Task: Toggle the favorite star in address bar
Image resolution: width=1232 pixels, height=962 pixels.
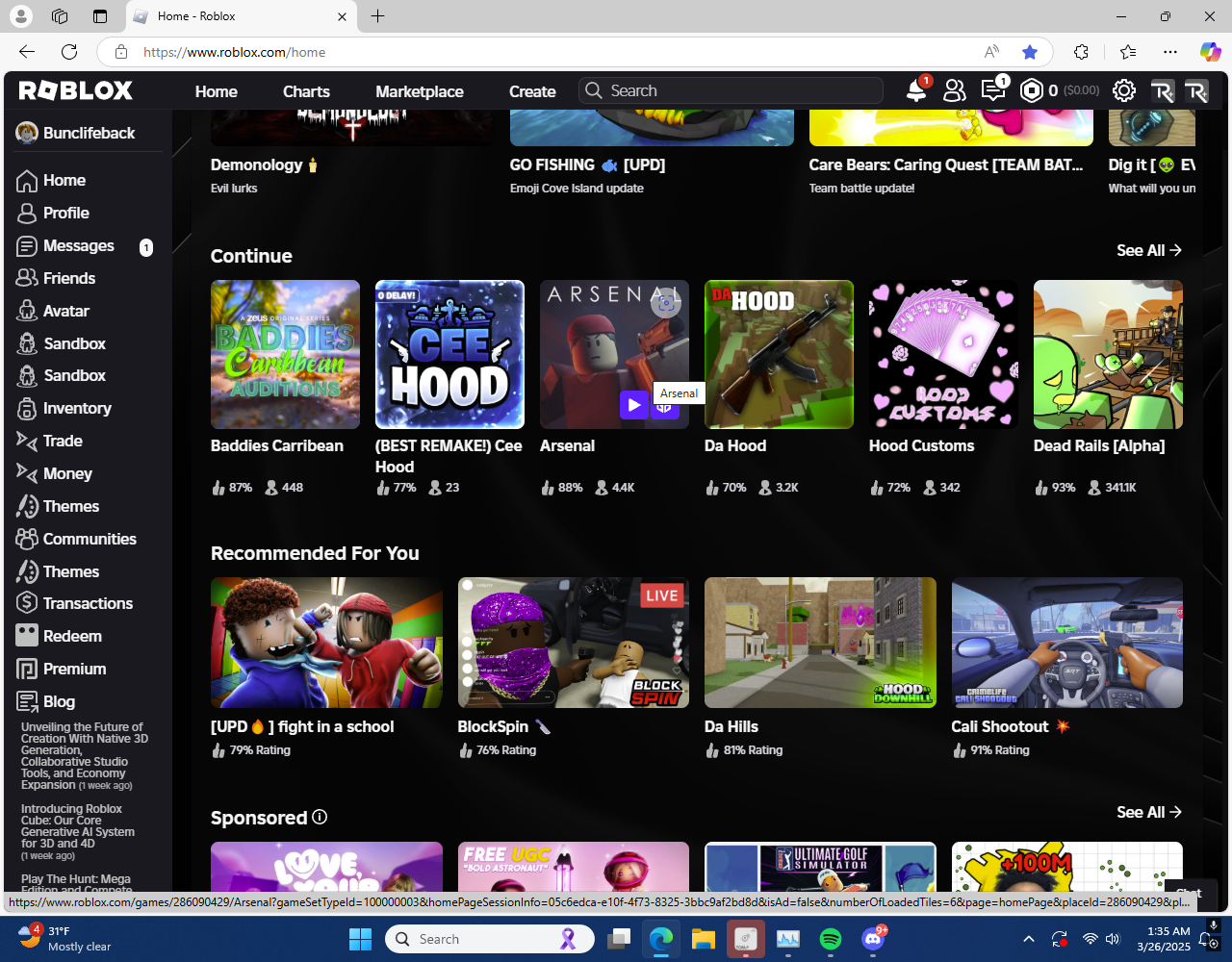Action: tap(1030, 52)
